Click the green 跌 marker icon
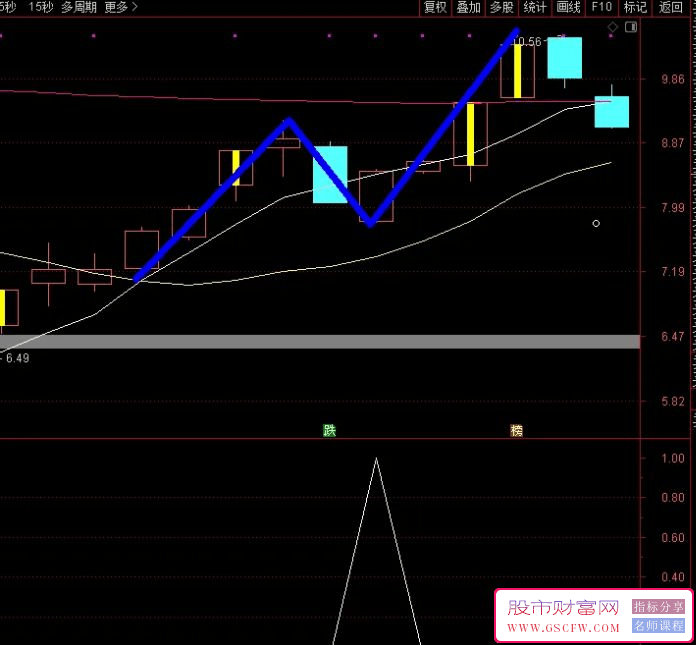Screen dimensions: 696x645 pos(329,430)
